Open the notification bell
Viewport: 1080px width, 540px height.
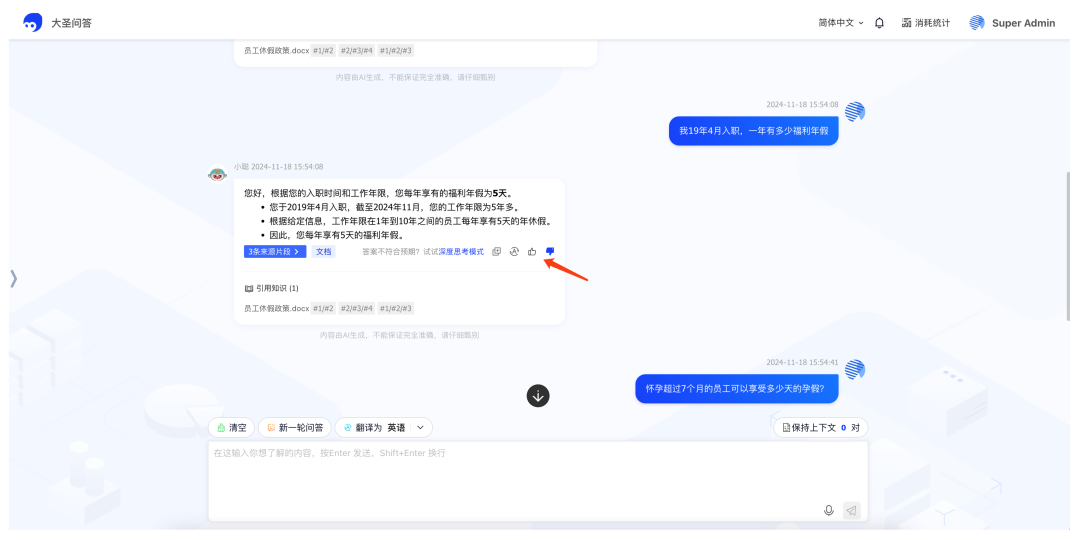click(879, 23)
